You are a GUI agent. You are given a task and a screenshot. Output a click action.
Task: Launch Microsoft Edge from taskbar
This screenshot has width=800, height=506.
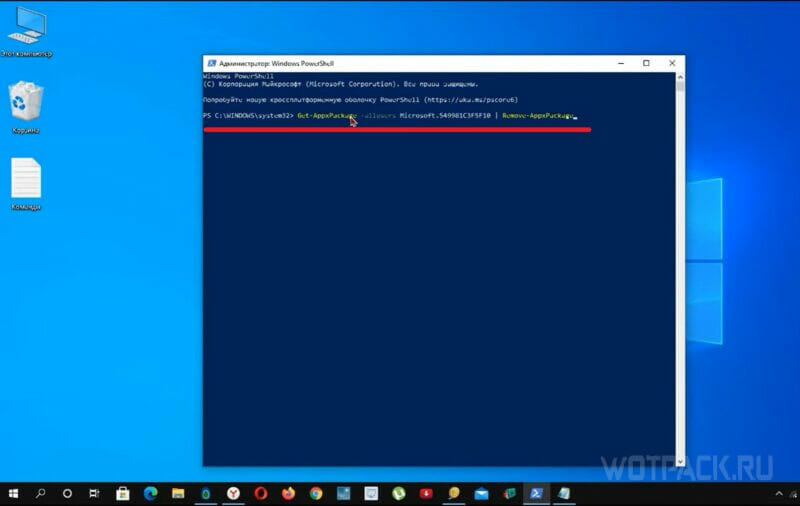click(x=151, y=493)
